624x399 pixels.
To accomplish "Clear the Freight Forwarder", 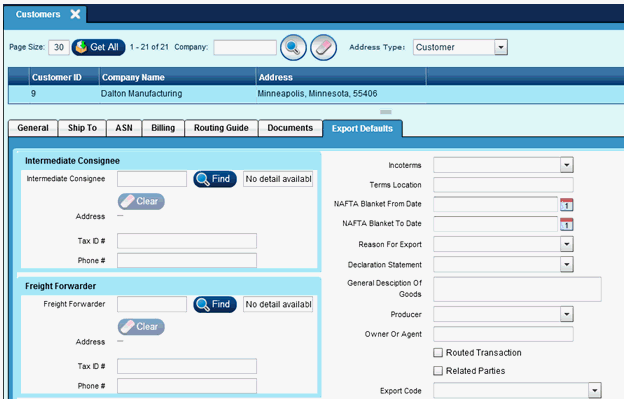I will [141, 327].
